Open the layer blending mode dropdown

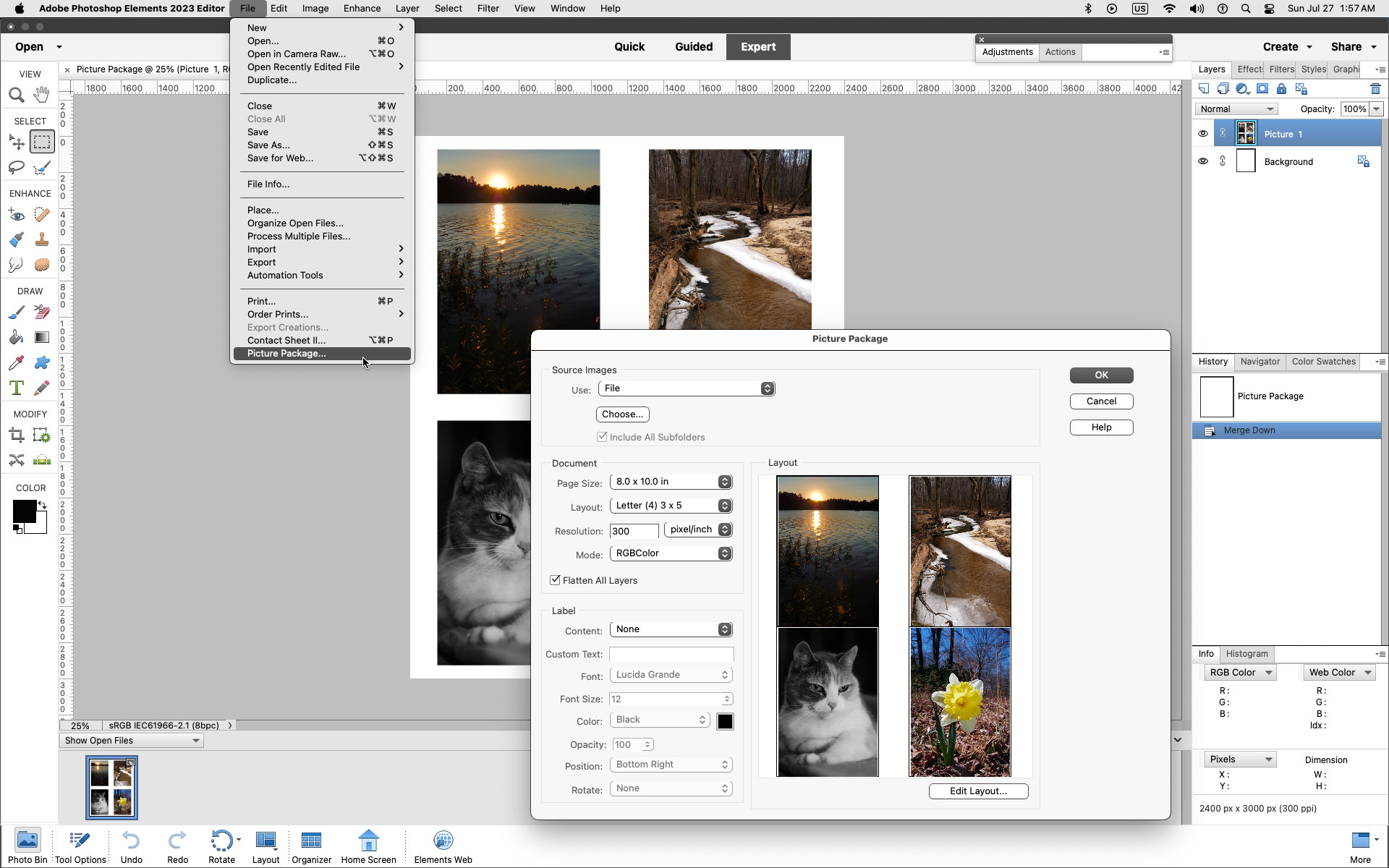[x=1235, y=109]
